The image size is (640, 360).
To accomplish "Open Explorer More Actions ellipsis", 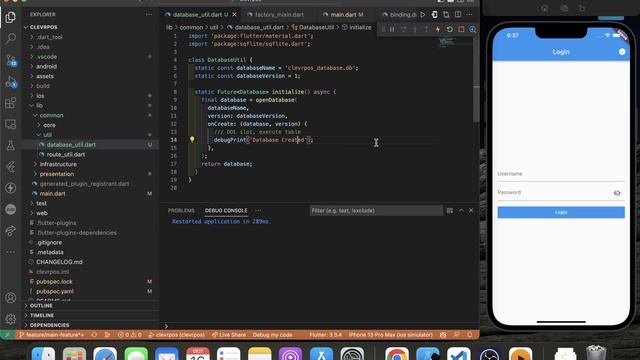I will (x=149, y=14).
